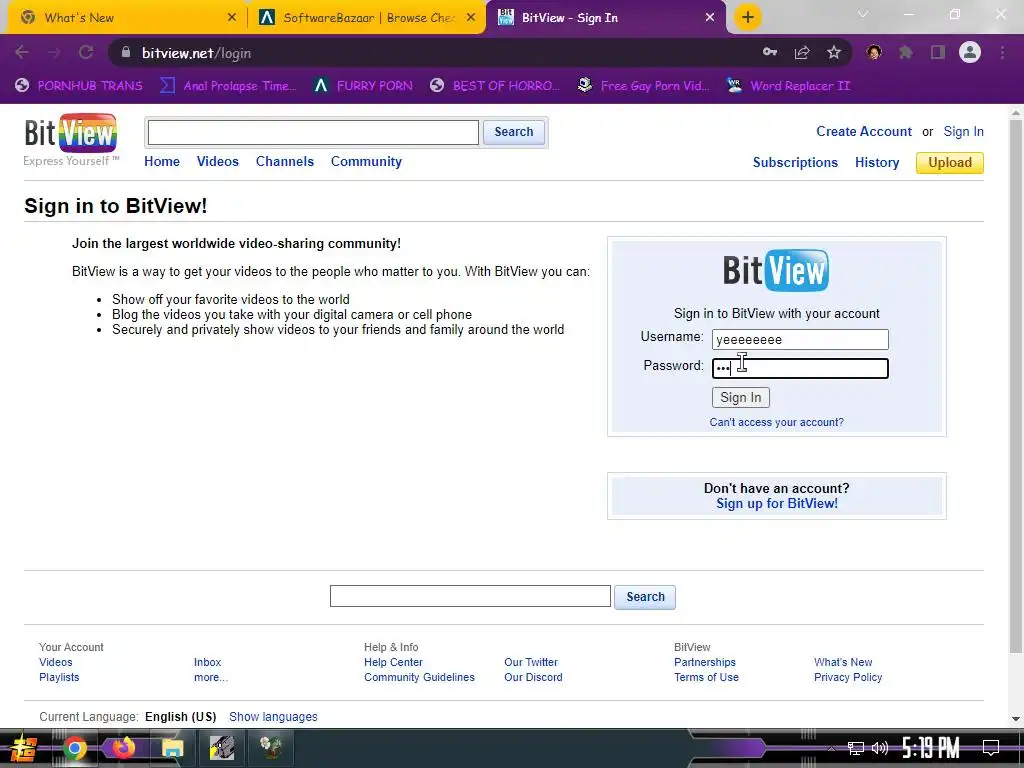
Task: Focus the top search input field
Action: [313, 133]
